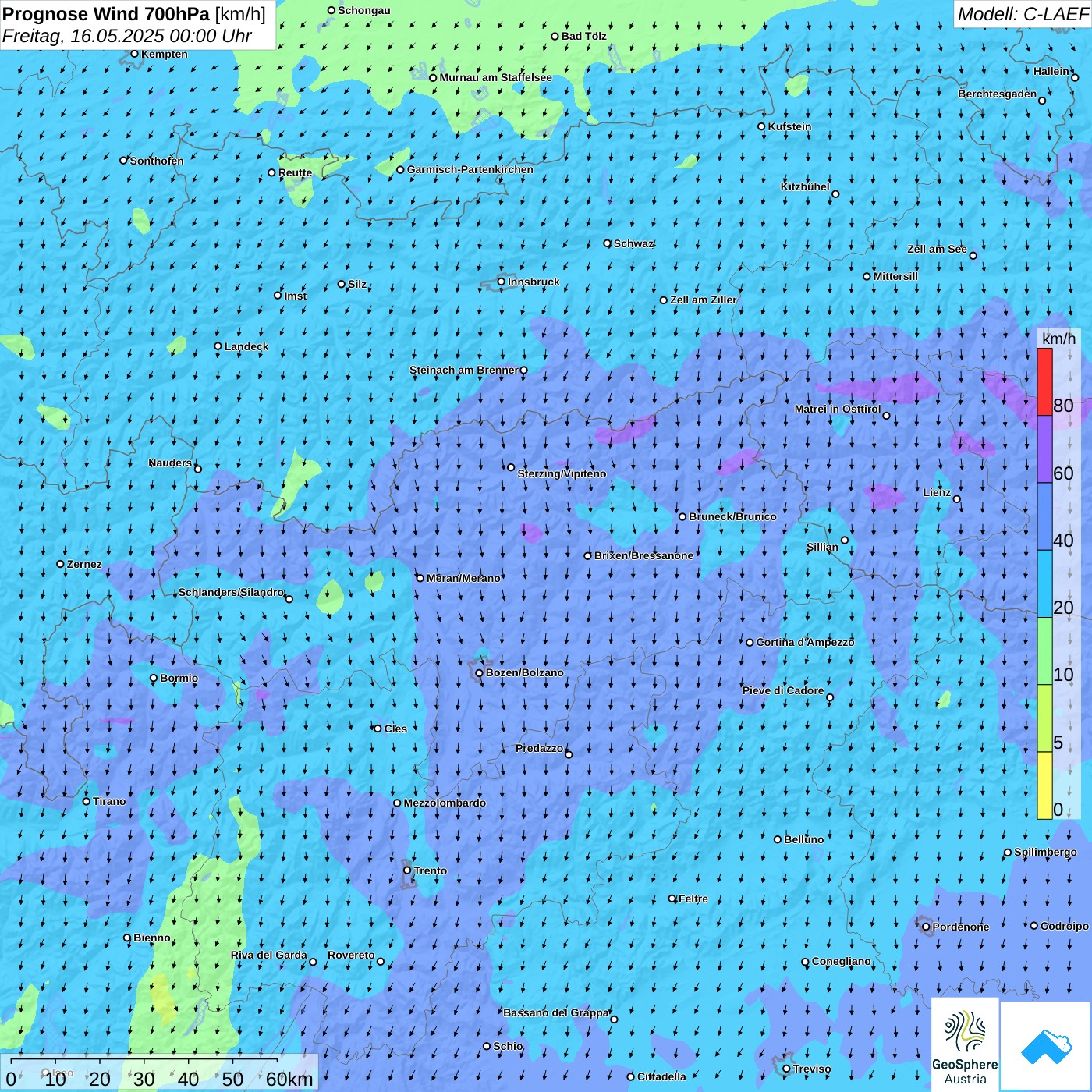Click the Rovereto city label
1092x1092 pixels.
pos(351,955)
